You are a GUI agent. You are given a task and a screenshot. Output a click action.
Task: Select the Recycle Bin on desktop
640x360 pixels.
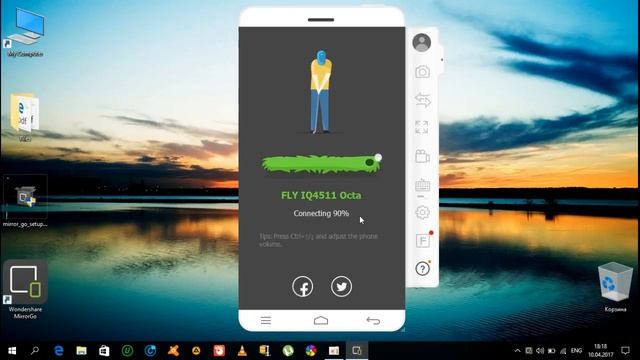(615, 287)
